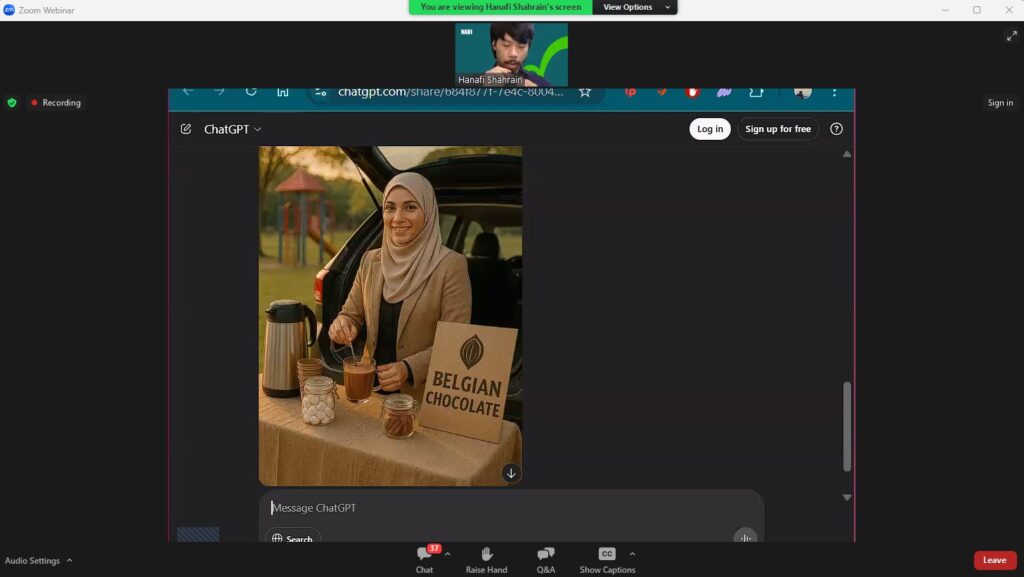Image resolution: width=1024 pixels, height=577 pixels.
Task: Click the scroll-to-bottom arrow on the image
Action: tap(511, 473)
